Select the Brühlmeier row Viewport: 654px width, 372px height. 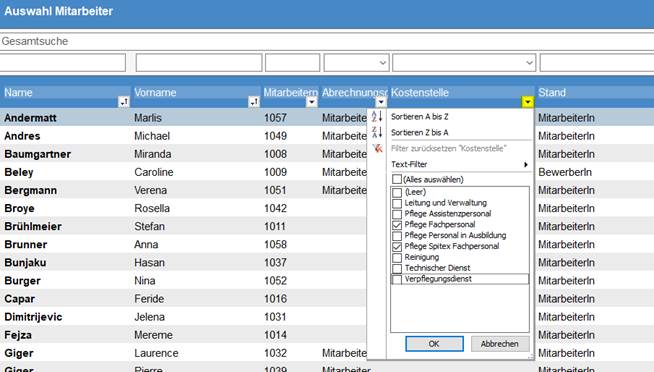(x=184, y=226)
